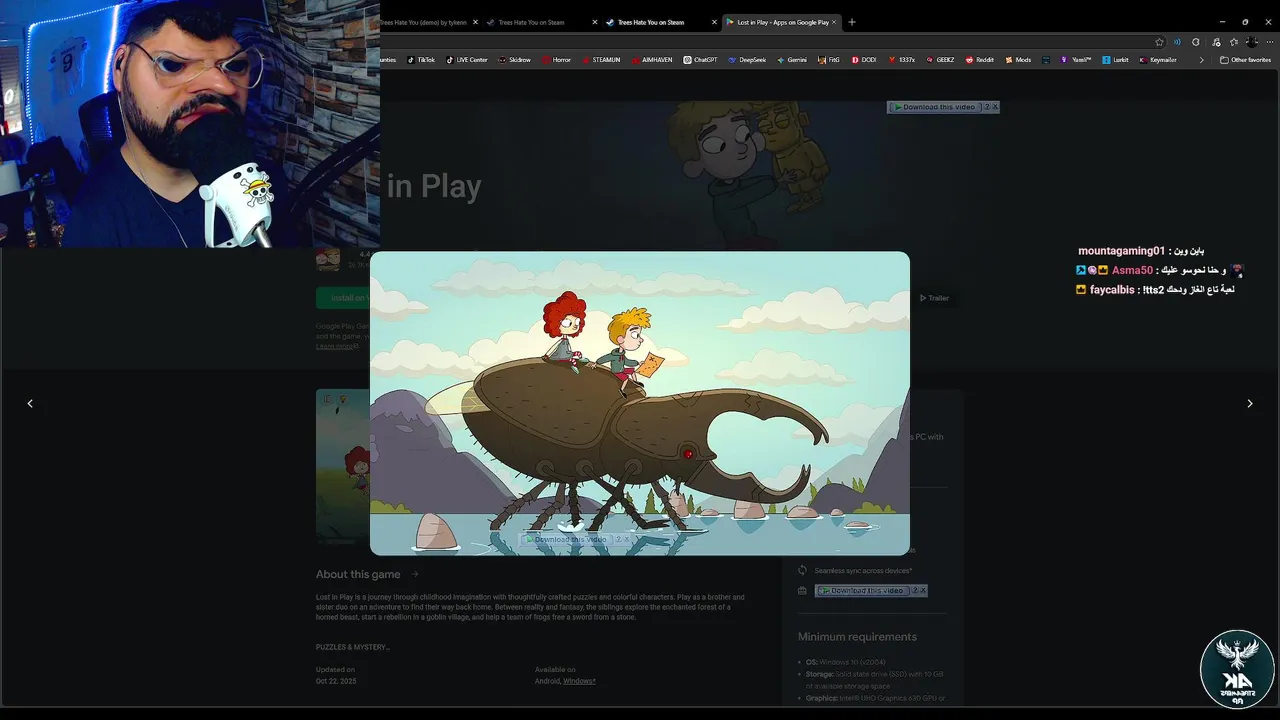Bookmark this page with the star icon
This screenshot has width=1280, height=720.
pyautogui.click(x=1159, y=42)
